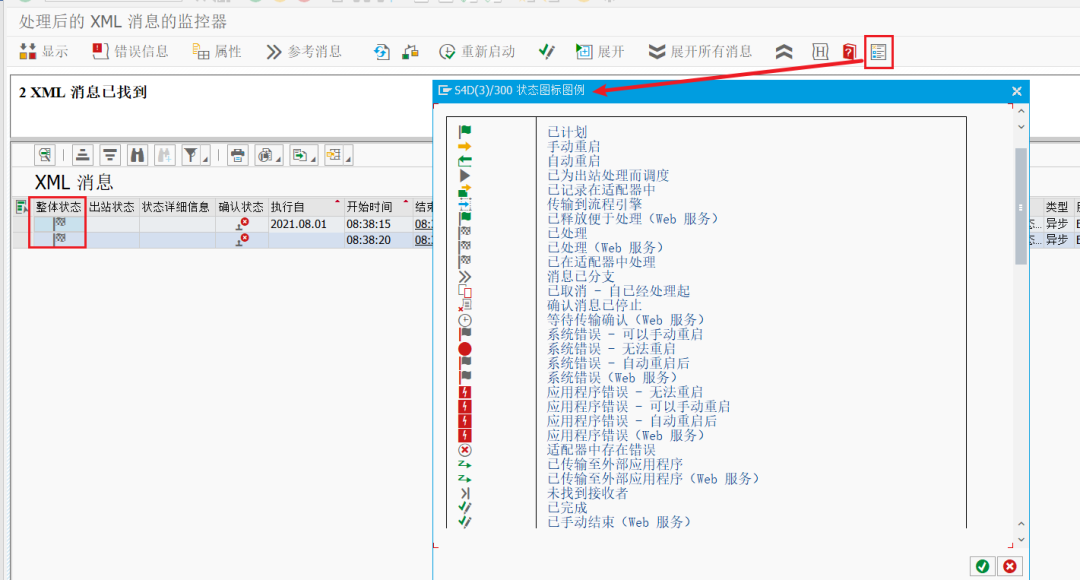Click 参考消息 referencing messages
Image resolution: width=1080 pixels, height=580 pixels.
coord(304,52)
